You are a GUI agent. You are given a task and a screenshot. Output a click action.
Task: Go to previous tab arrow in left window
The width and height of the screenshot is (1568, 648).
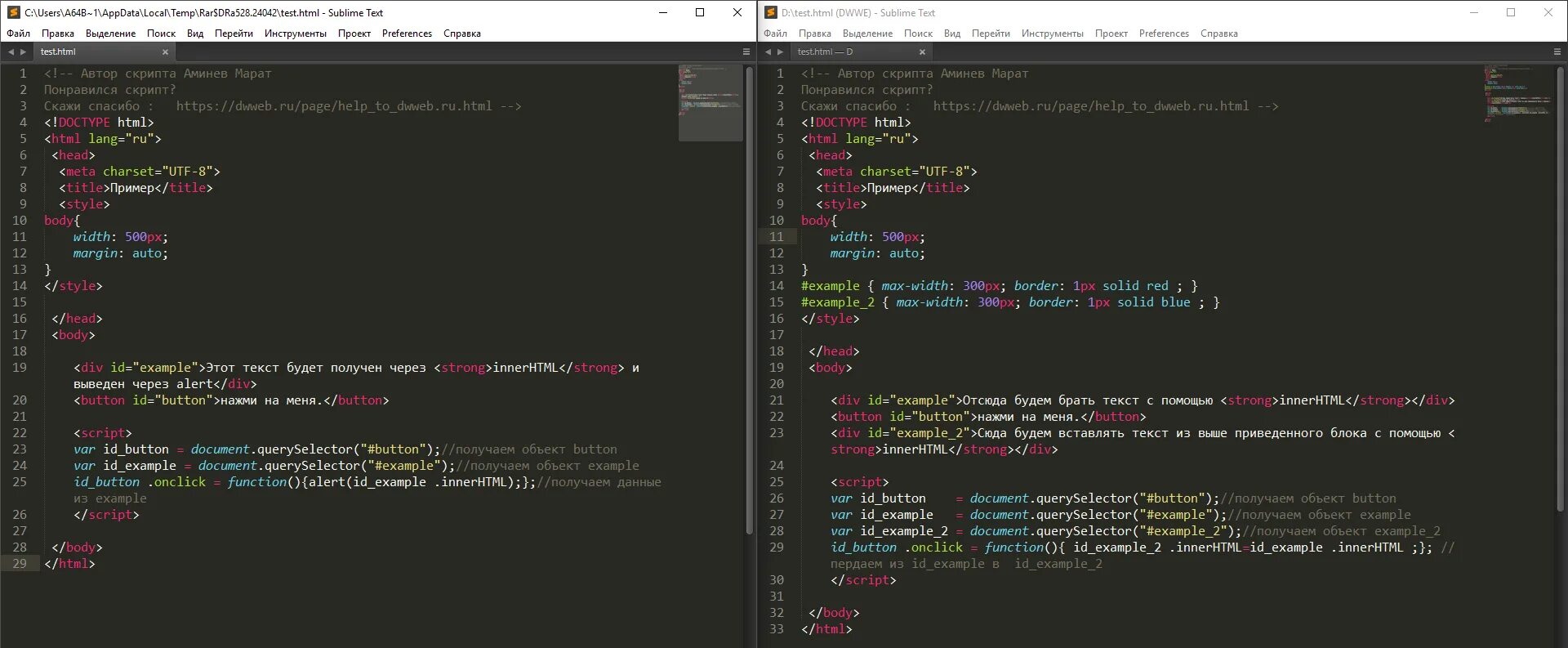tap(11, 51)
